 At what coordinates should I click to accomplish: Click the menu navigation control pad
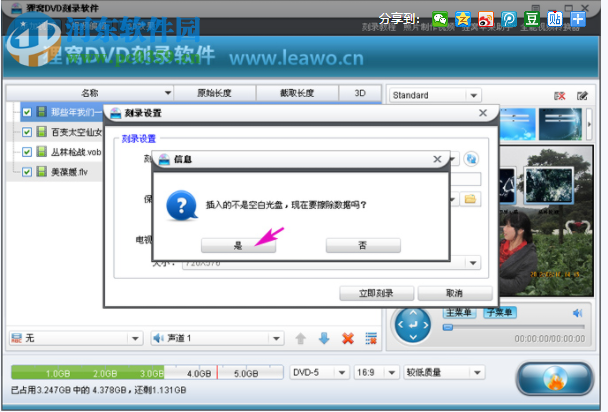point(413,325)
